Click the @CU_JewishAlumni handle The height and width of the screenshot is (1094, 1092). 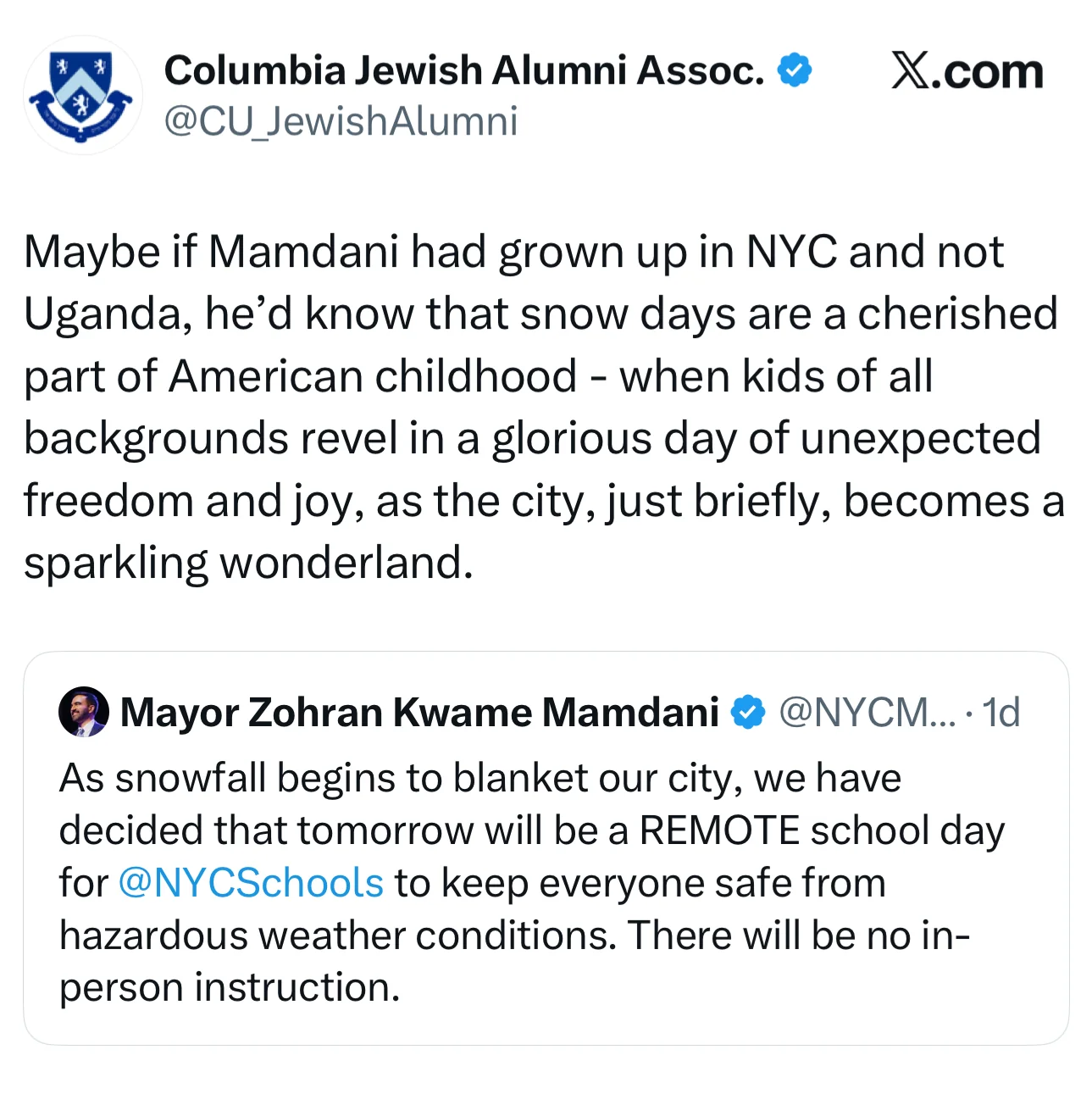click(x=340, y=121)
